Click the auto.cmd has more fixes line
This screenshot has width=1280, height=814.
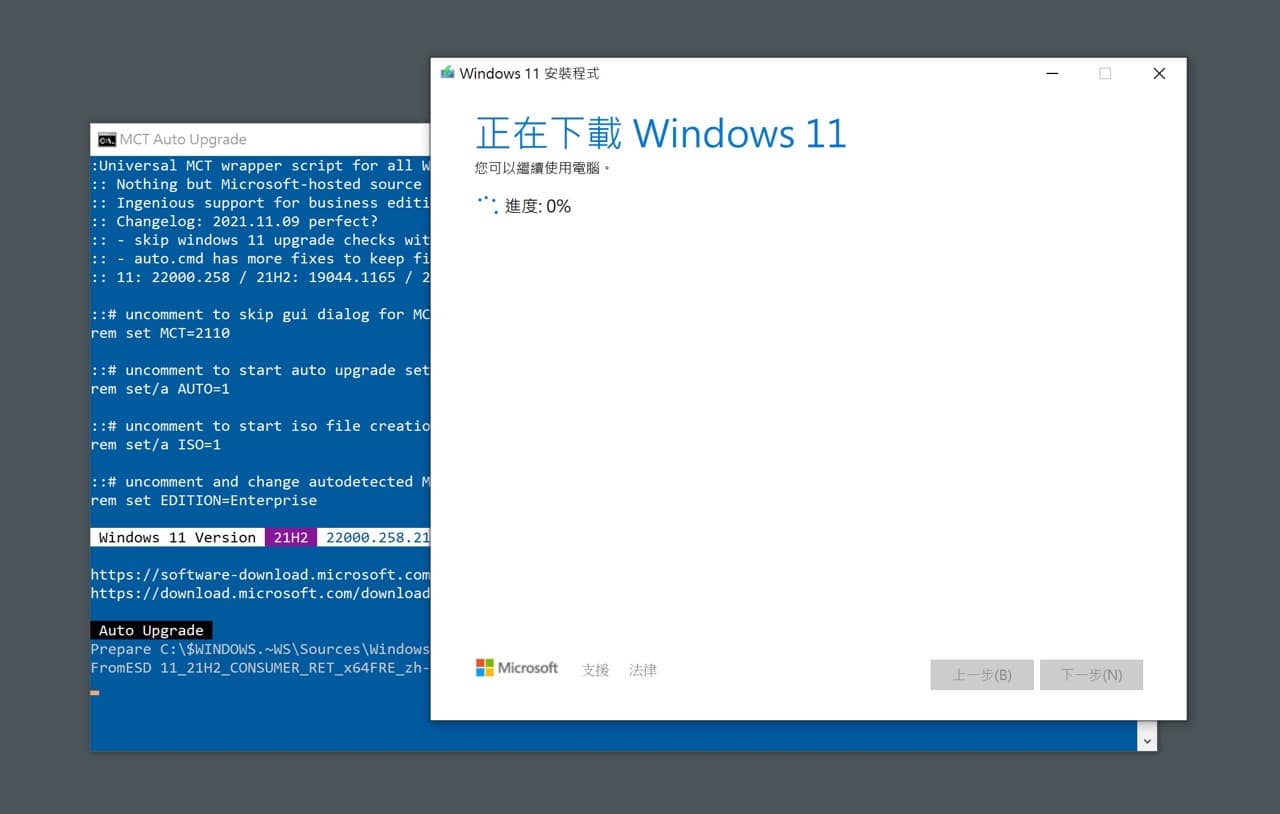coord(260,258)
